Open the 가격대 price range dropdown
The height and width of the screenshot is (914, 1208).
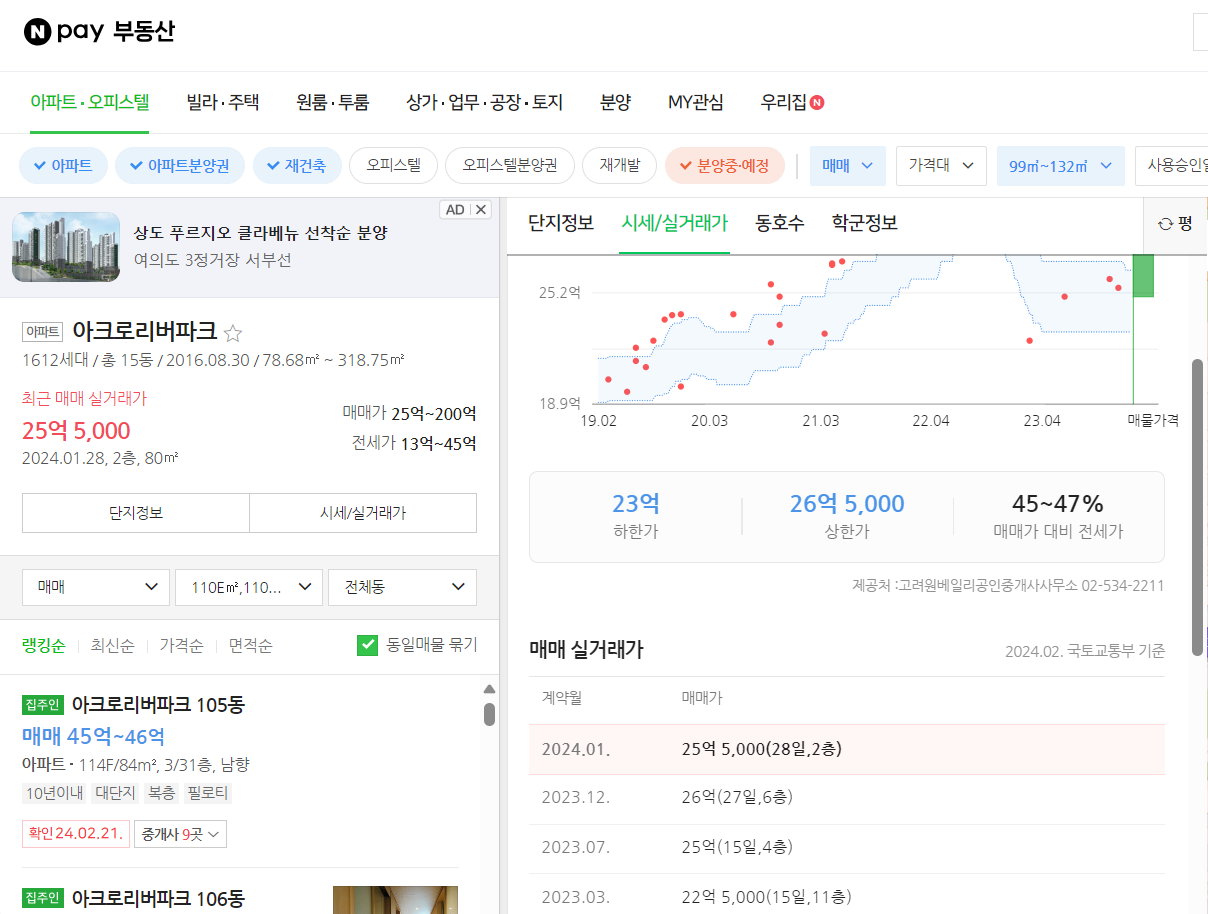coord(940,165)
